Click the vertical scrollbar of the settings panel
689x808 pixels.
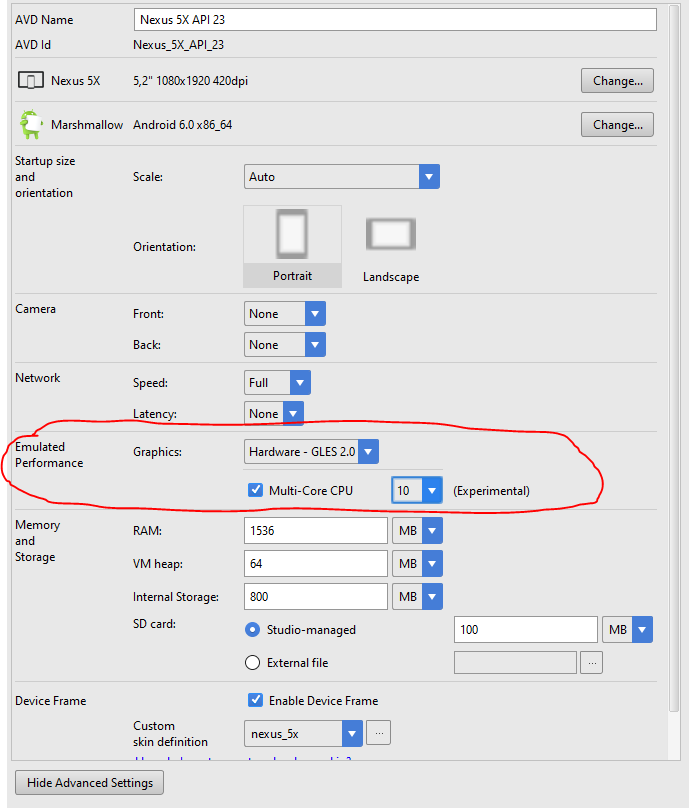(674, 359)
